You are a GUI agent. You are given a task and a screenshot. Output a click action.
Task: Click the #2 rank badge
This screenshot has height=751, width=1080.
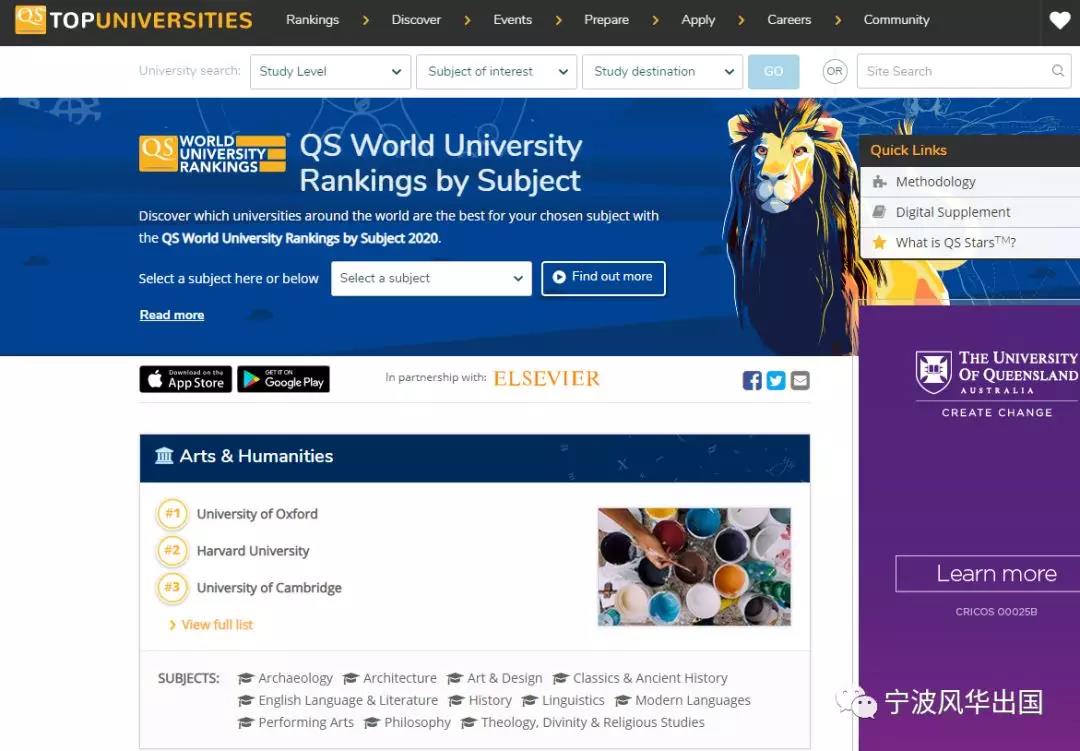(x=172, y=551)
